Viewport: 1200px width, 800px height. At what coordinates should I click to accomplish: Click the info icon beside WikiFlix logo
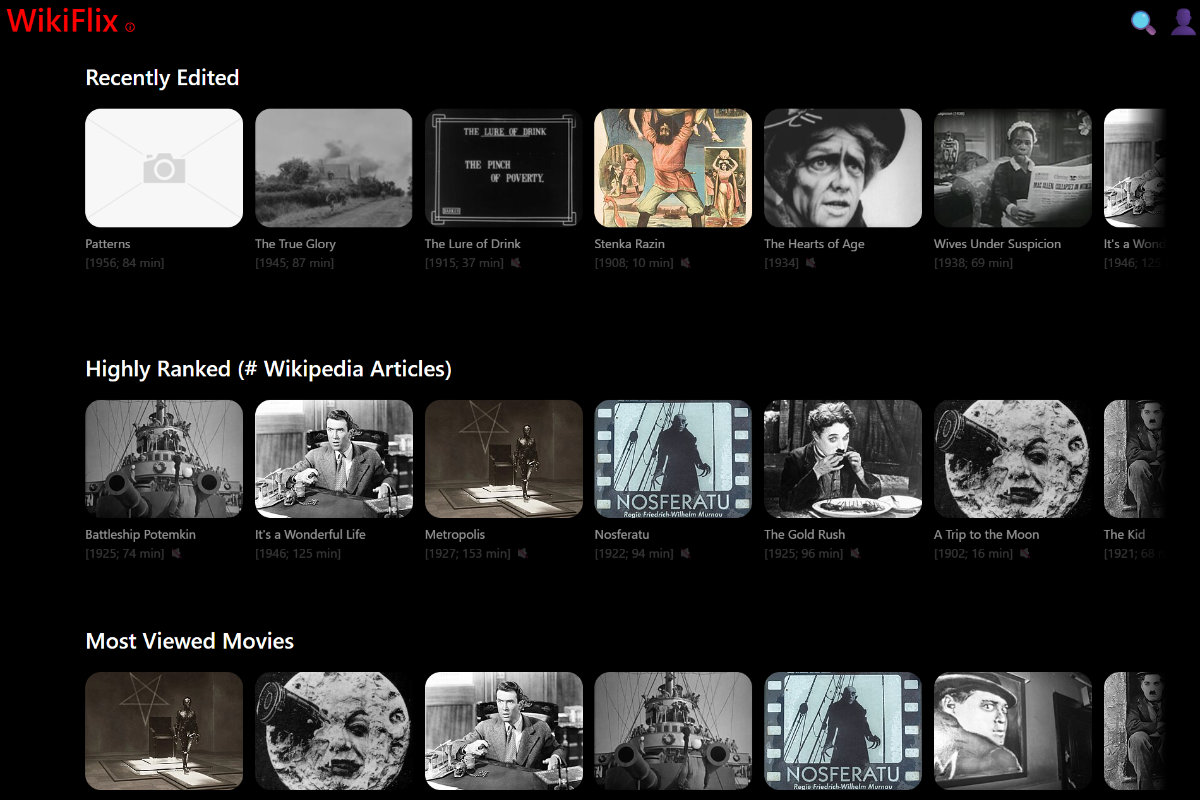(x=130, y=27)
